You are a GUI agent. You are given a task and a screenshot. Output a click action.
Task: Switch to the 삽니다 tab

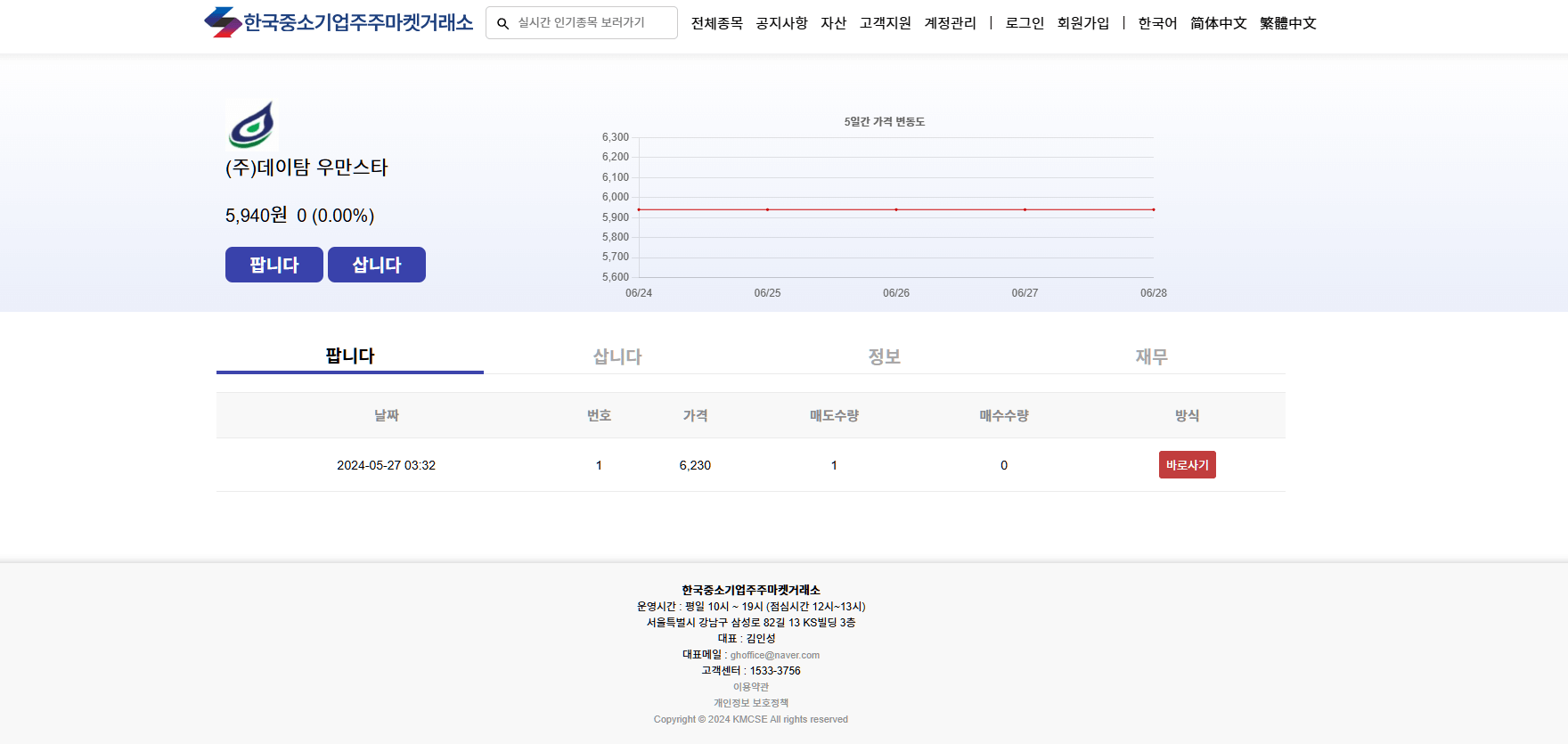(x=617, y=356)
